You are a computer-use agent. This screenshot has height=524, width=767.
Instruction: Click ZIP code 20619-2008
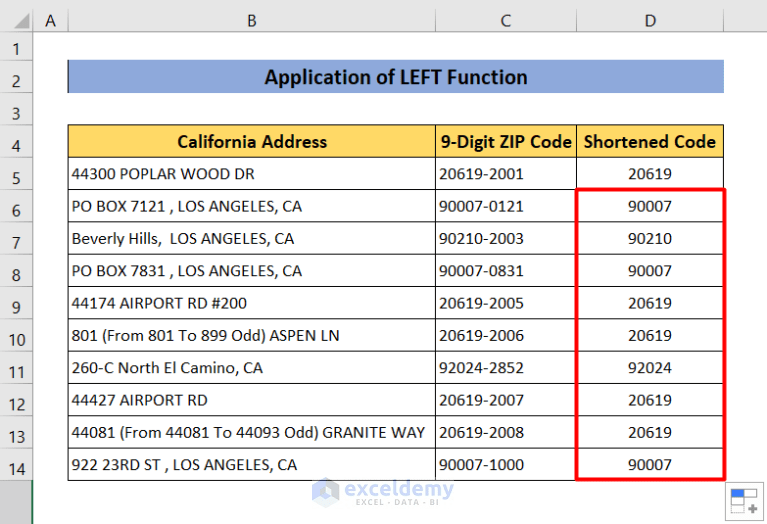coord(506,432)
